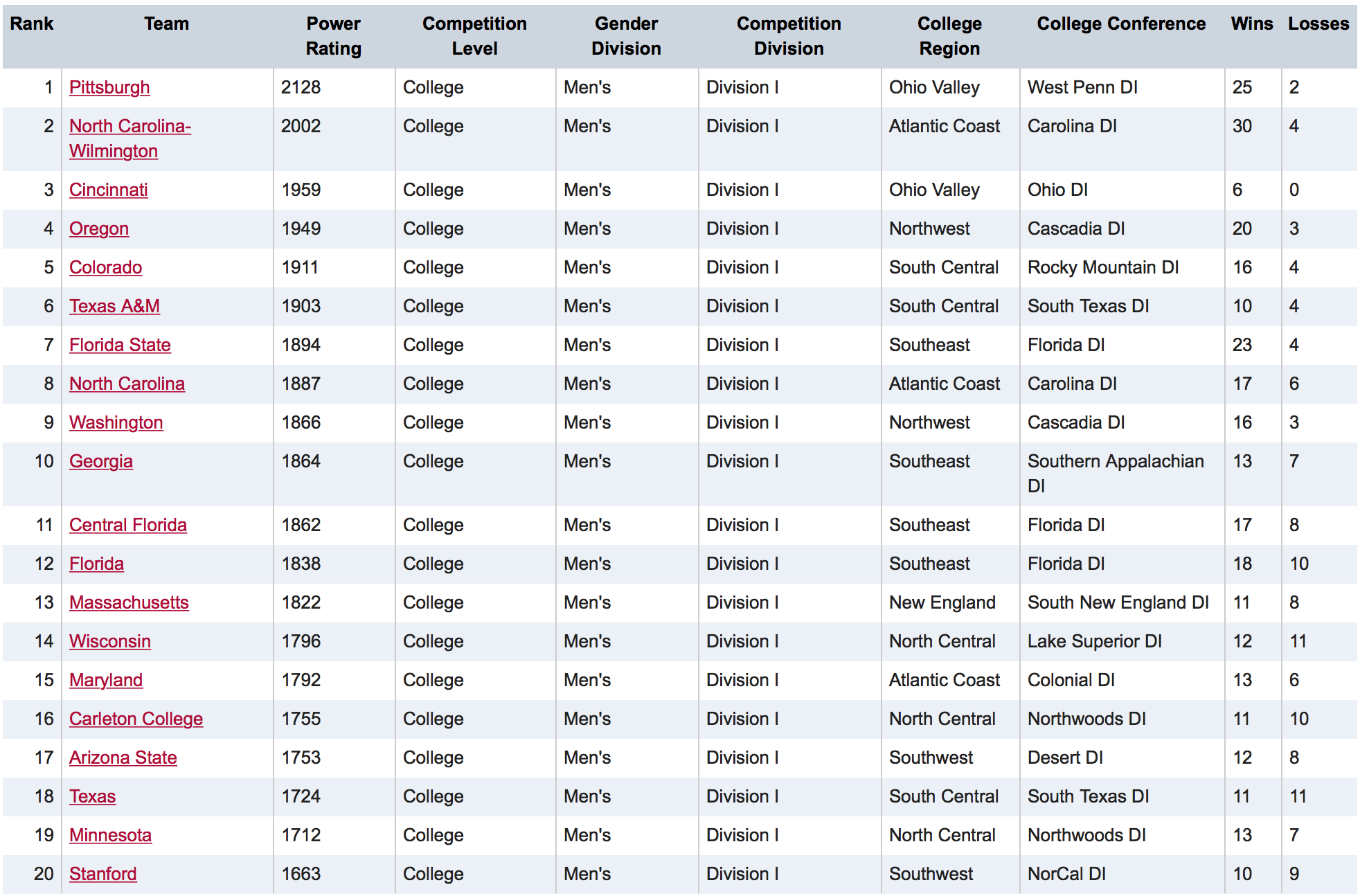Screen dimensions: 1360x896
Task: Click the Competition Level column header
Action: (x=475, y=36)
